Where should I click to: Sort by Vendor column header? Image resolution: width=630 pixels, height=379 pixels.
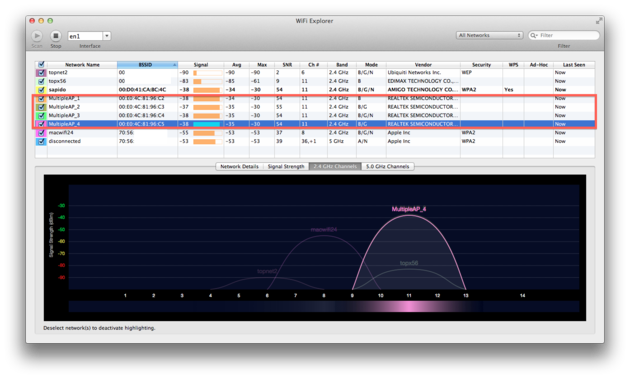pyautogui.click(x=423, y=65)
